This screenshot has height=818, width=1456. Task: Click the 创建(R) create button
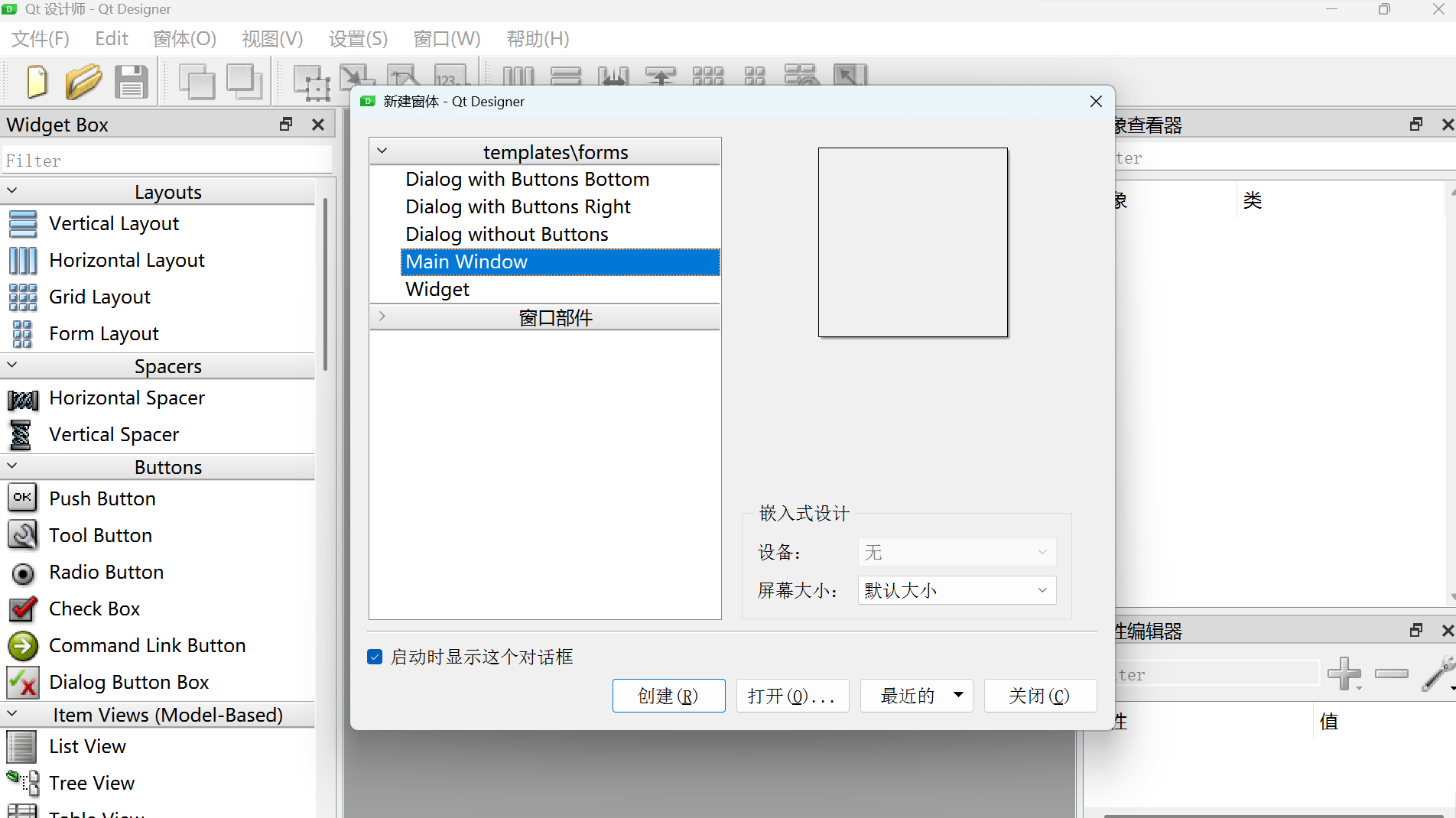pos(668,696)
